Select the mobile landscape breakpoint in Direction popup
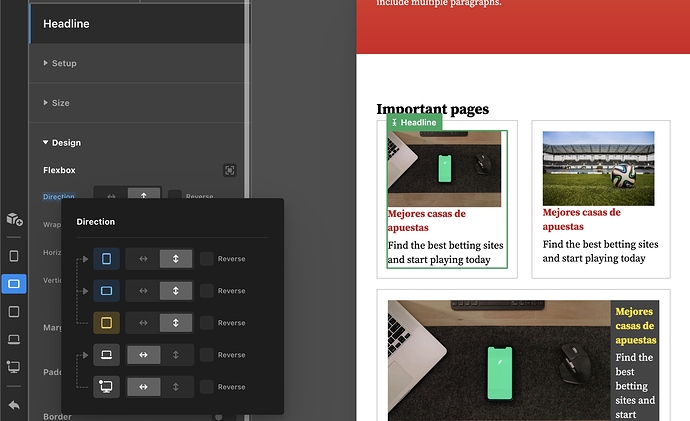This screenshot has height=421, width=690. 106,291
